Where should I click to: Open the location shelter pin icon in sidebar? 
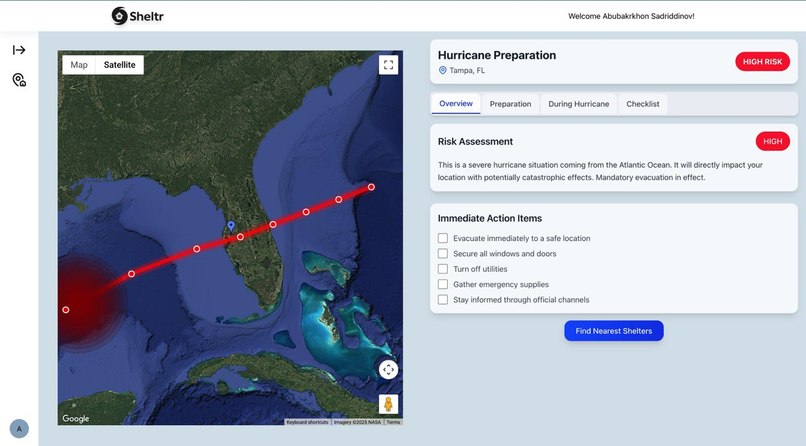click(19, 80)
